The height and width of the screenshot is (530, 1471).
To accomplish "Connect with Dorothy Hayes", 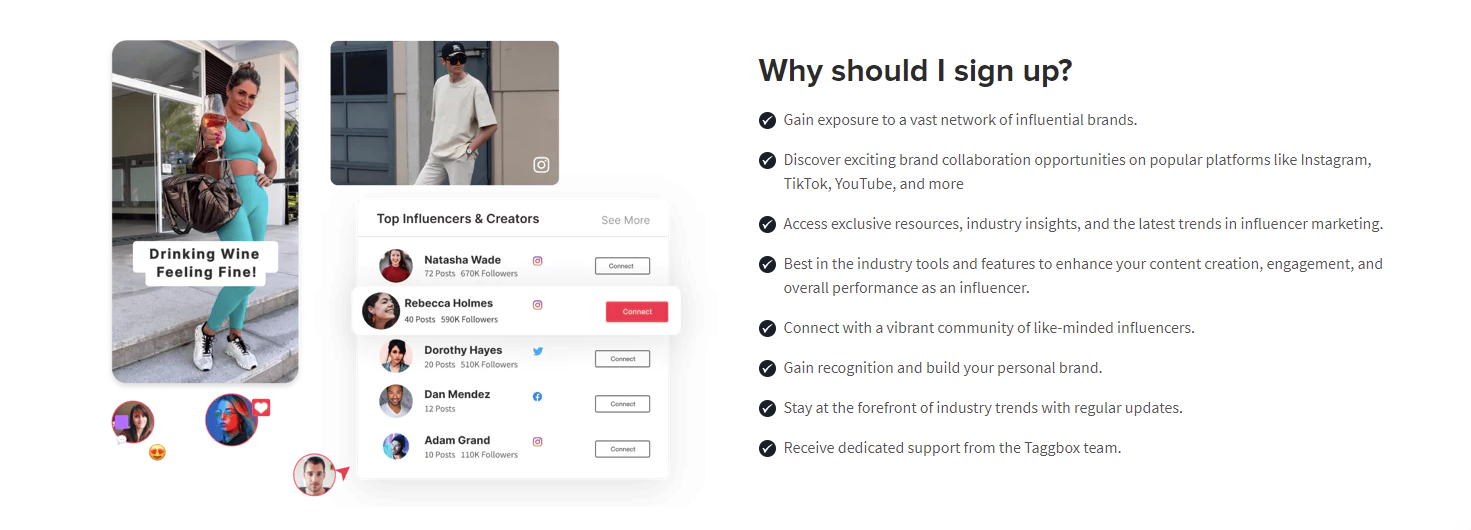I will (622, 358).
